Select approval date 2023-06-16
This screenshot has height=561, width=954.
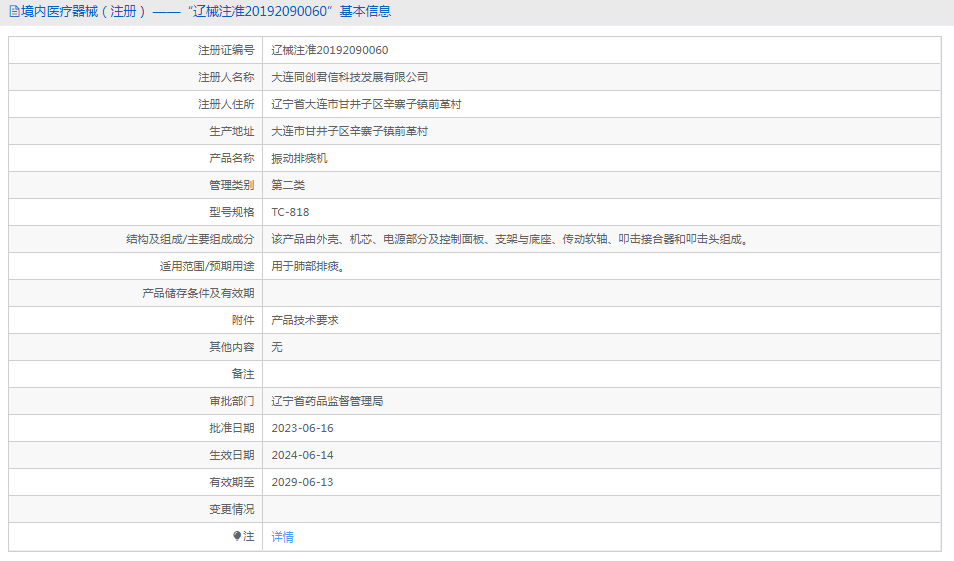click(302, 428)
